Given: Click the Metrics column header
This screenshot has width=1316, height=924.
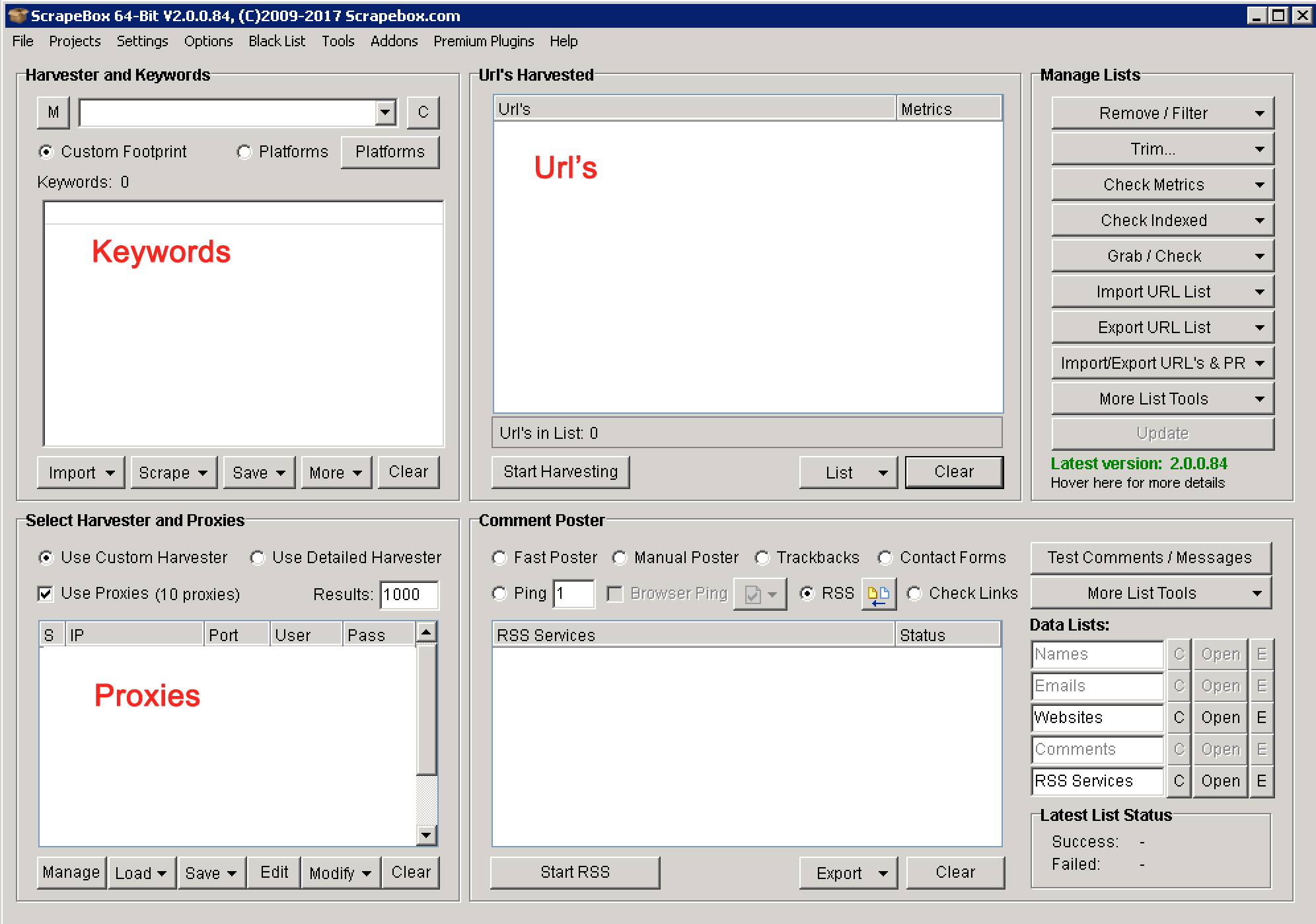Looking at the screenshot, I should [x=949, y=109].
